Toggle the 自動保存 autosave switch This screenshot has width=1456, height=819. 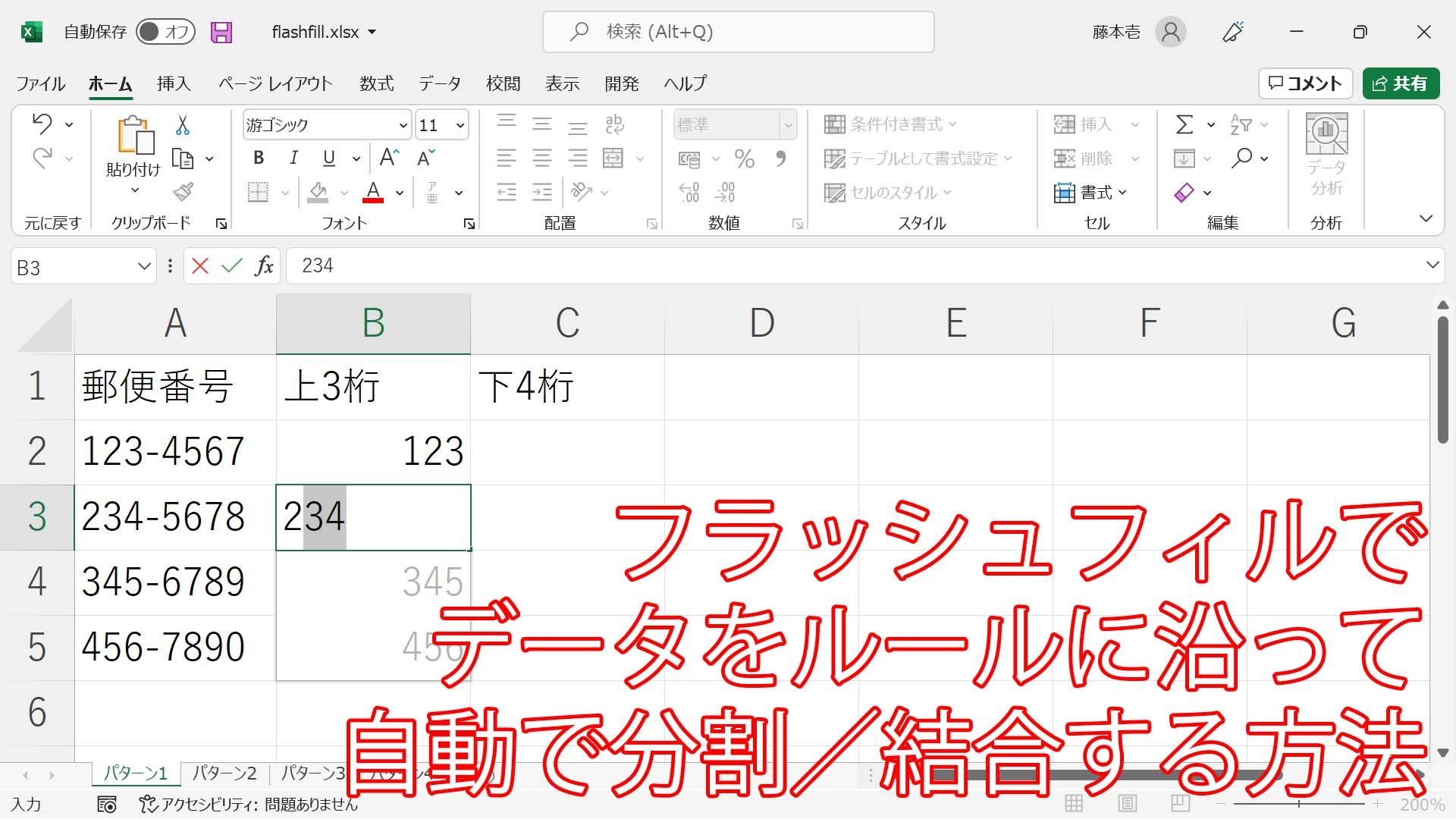pyautogui.click(x=166, y=32)
